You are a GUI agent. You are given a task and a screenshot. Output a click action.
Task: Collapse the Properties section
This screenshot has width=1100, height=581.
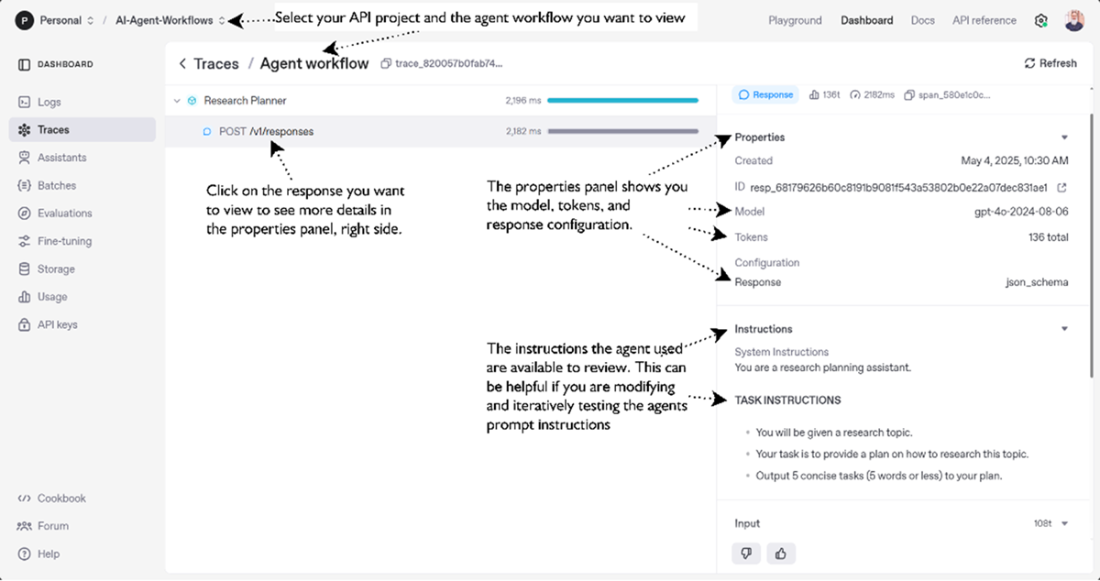(x=1064, y=138)
